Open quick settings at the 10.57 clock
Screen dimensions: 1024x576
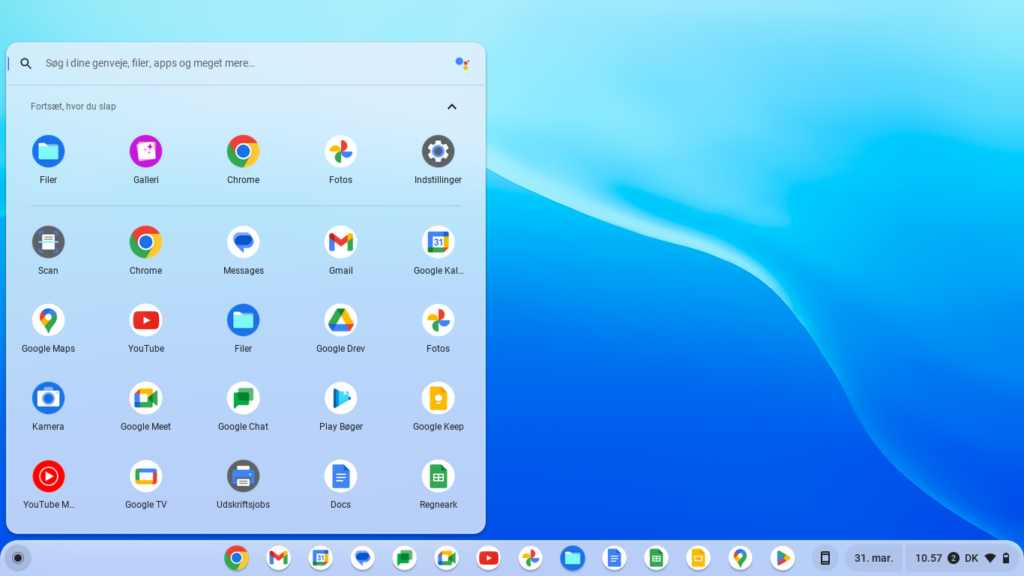point(928,558)
